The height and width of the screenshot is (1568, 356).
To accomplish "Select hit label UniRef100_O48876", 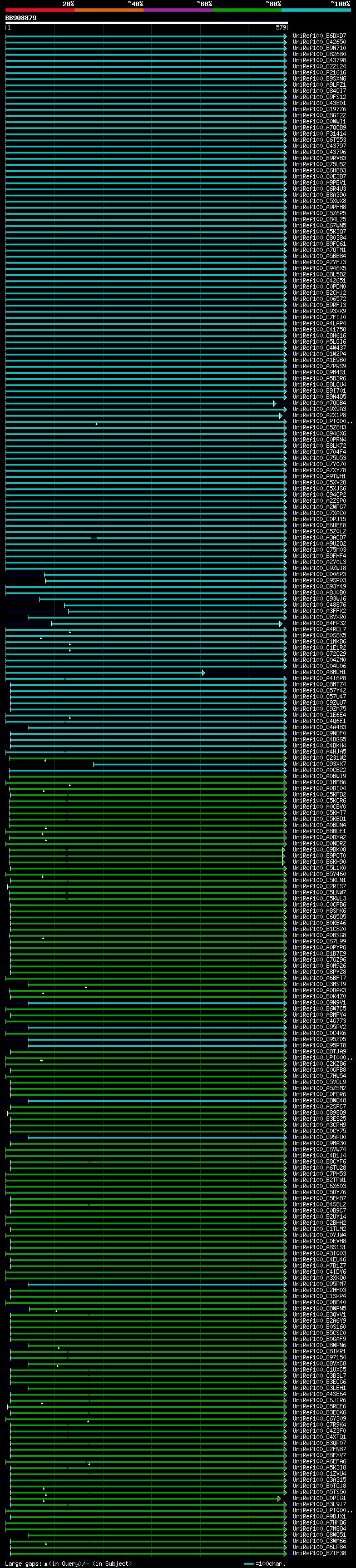I will coord(319,605).
